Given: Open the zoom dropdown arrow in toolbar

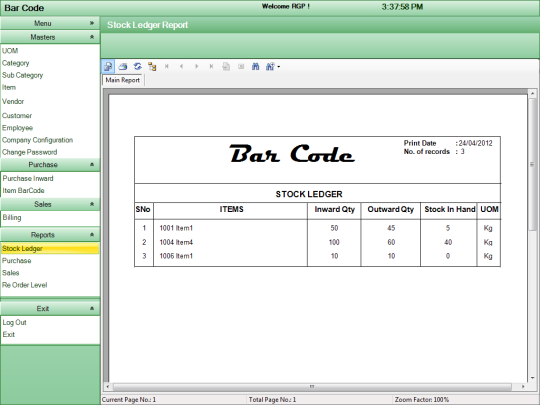Looking at the screenshot, I should [x=278, y=67].
